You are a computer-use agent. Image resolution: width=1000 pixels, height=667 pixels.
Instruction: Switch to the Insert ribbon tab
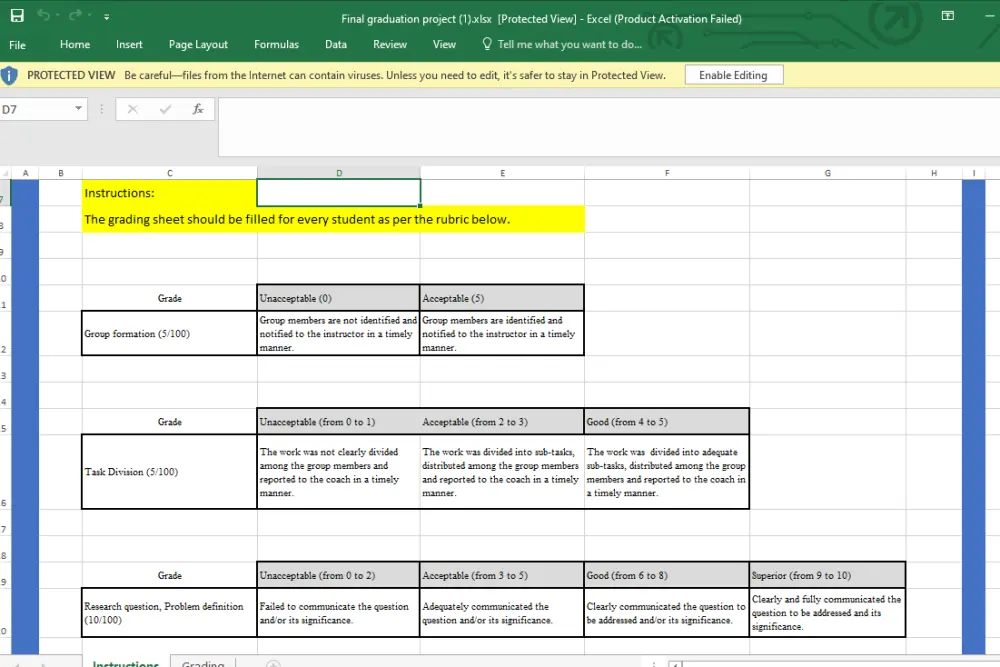click(129, 44)
